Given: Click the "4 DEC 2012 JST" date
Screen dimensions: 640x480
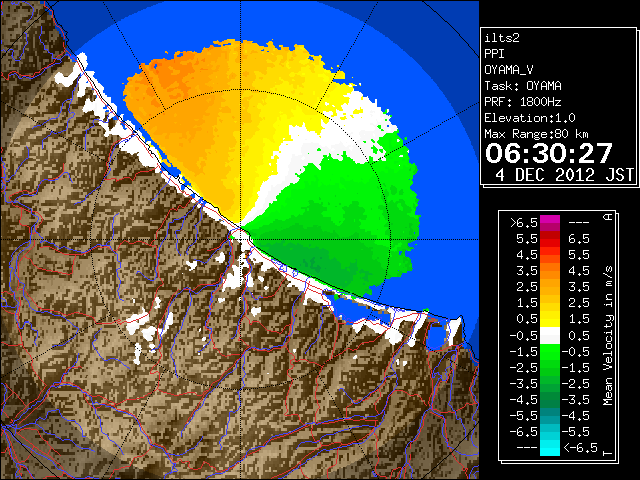Looking at the screenshot, I should click(564, 175).
